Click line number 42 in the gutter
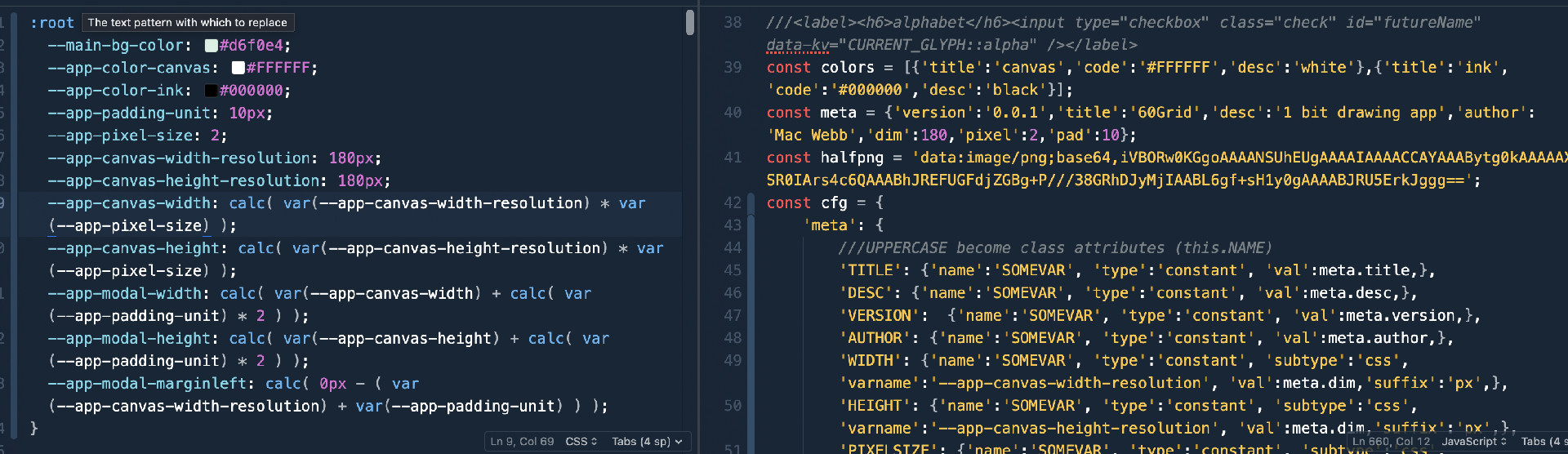The width and height of the screenshot is (1568, 454). tap(733, 203)
